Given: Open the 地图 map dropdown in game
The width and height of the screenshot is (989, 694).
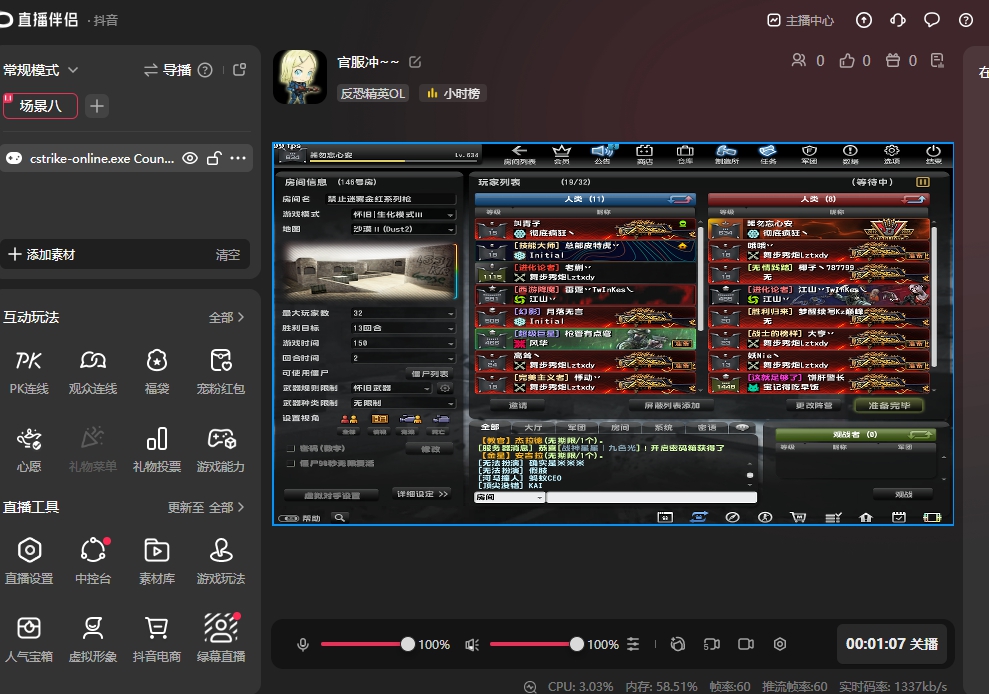Looking at the screenshot, I should coord(402,230).
